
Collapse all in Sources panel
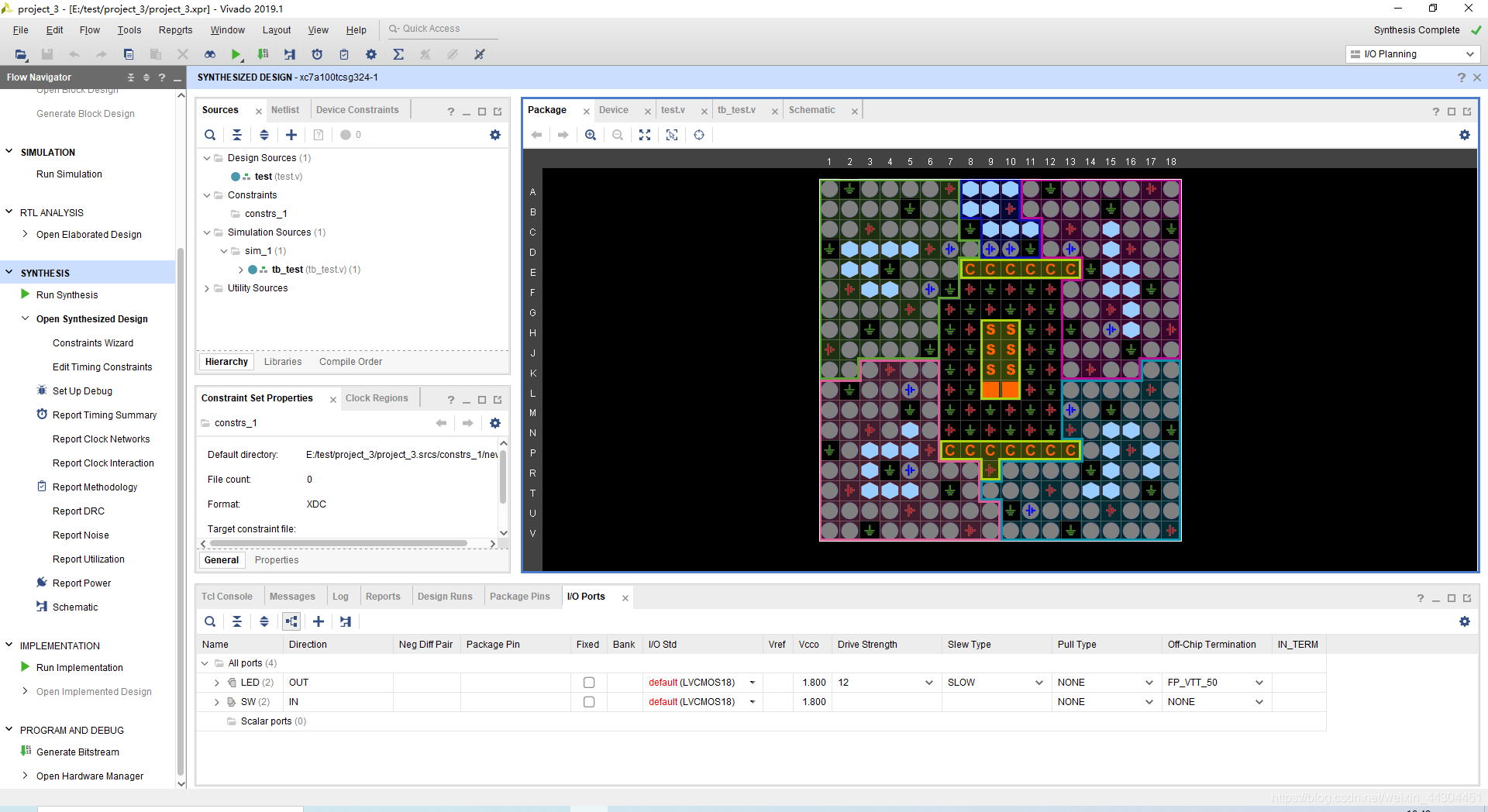(237, 135)
